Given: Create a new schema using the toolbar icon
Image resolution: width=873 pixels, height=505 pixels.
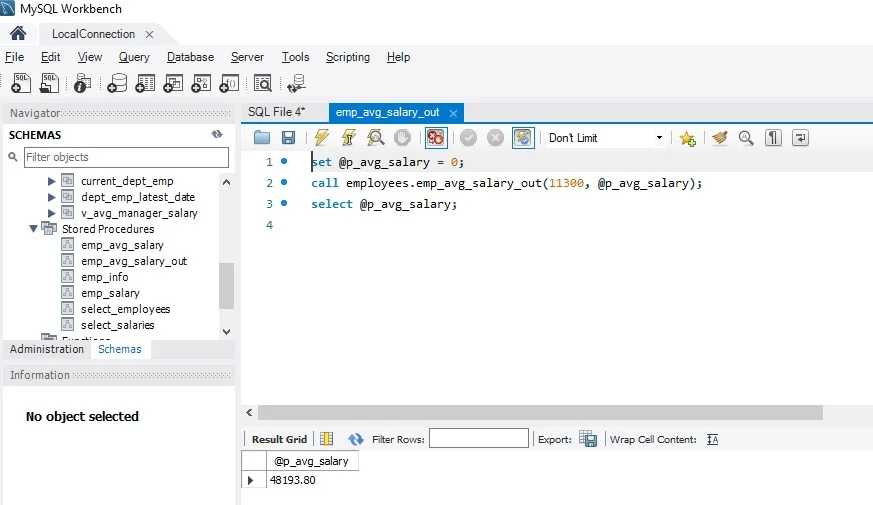Looking at the screenshot, I should coord(118,84).
